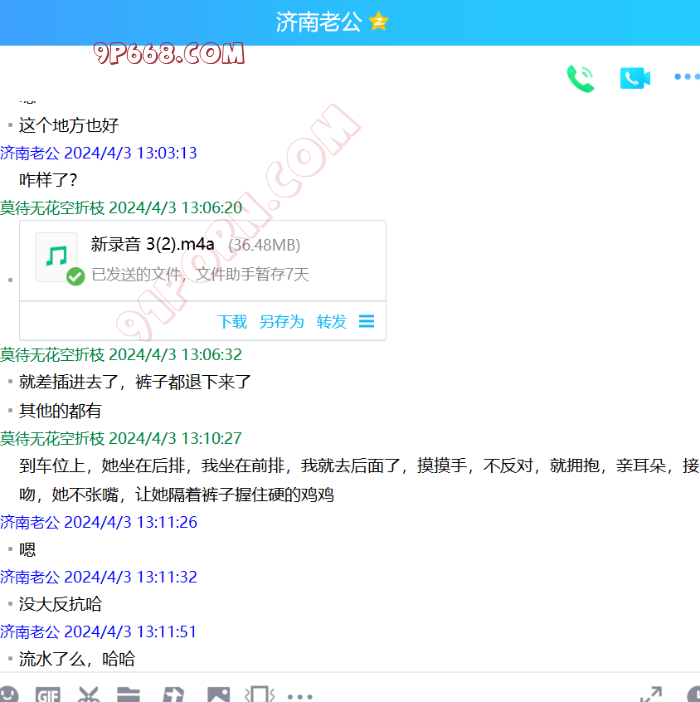Click 下载 to download the m4a file

[x=232, y=321]
